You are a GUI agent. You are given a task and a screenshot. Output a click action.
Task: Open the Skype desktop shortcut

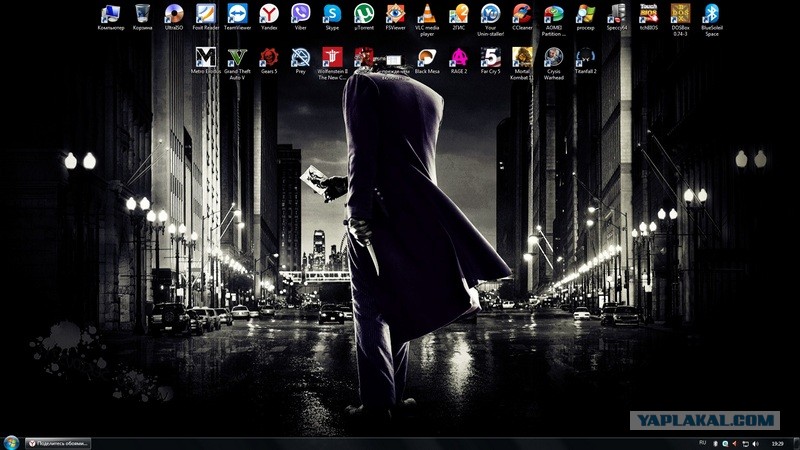(x=332, y=17)
